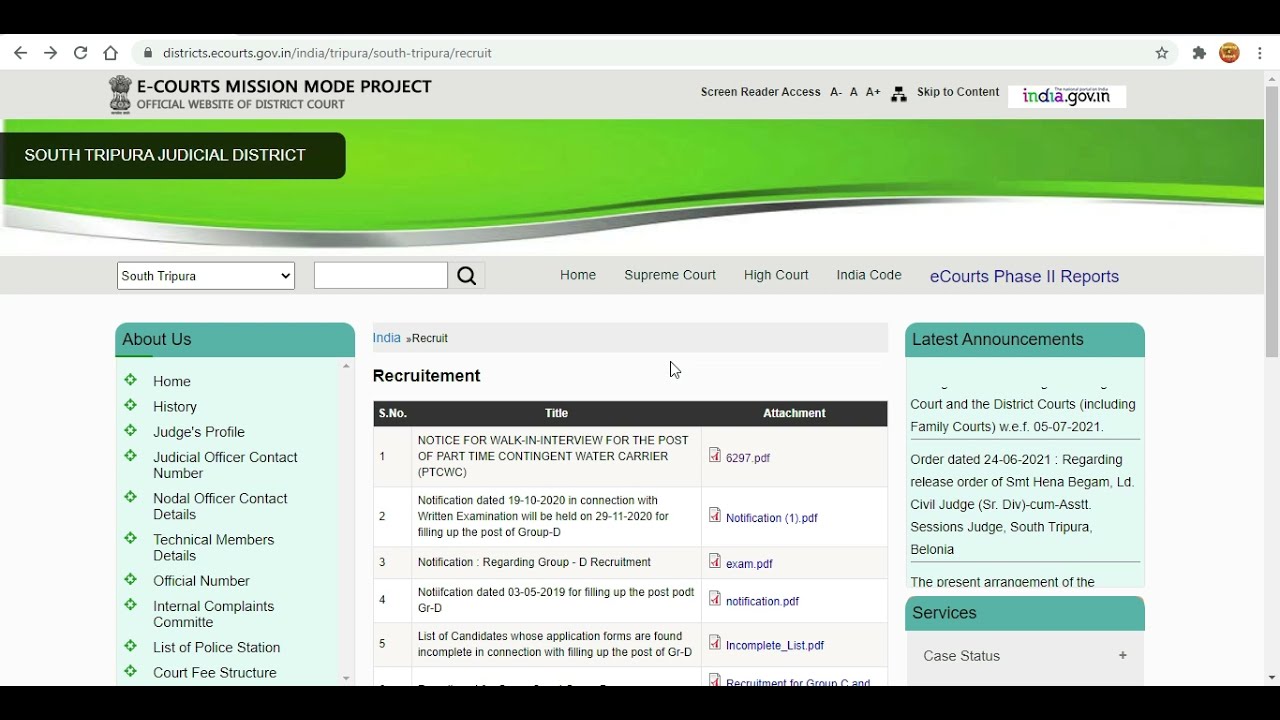Open Judicial Officer Contact Number link
The width and height of the screenshot is (1280, 720).
click(225, 465)
